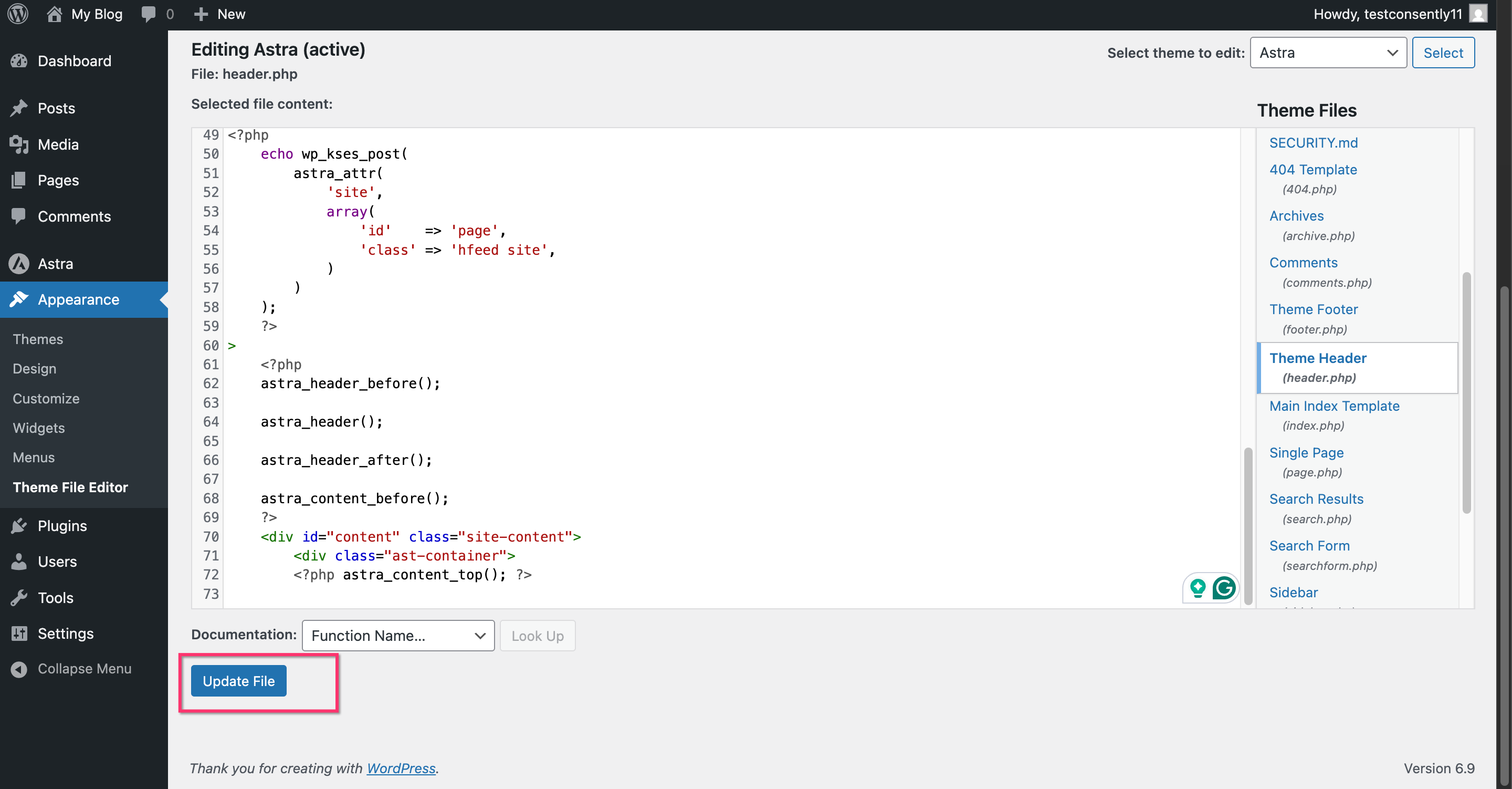Click the comments bubble icon in admin bar
The height and width of the screenshot is (789, 1512).
149,14
